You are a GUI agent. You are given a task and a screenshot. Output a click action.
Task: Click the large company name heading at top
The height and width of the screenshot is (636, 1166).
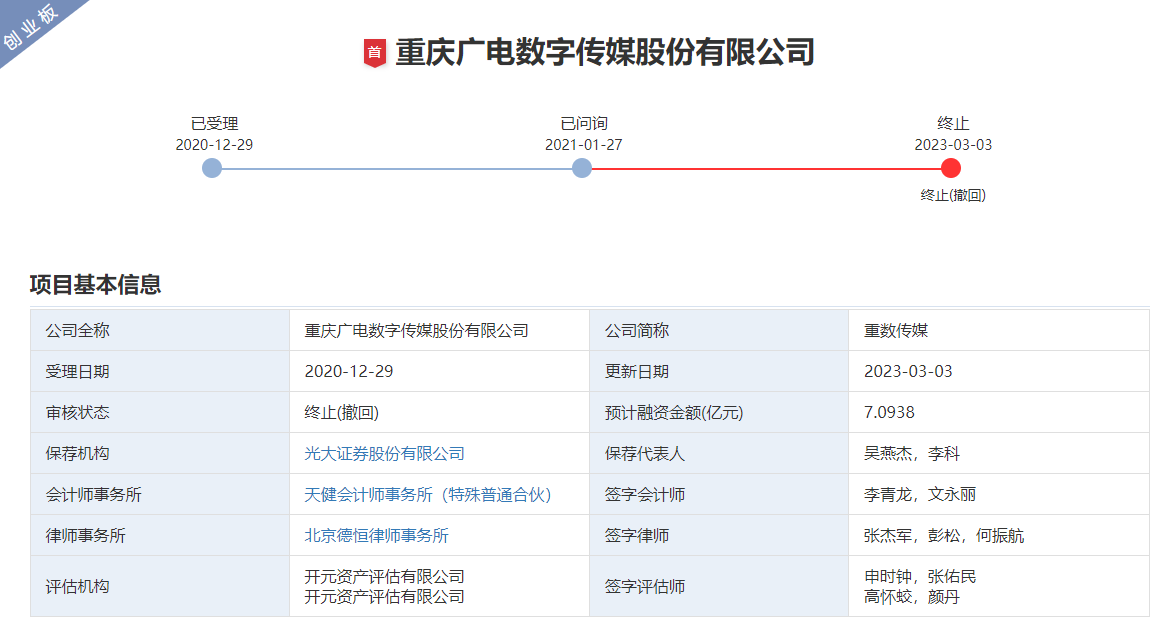point(604,52)
